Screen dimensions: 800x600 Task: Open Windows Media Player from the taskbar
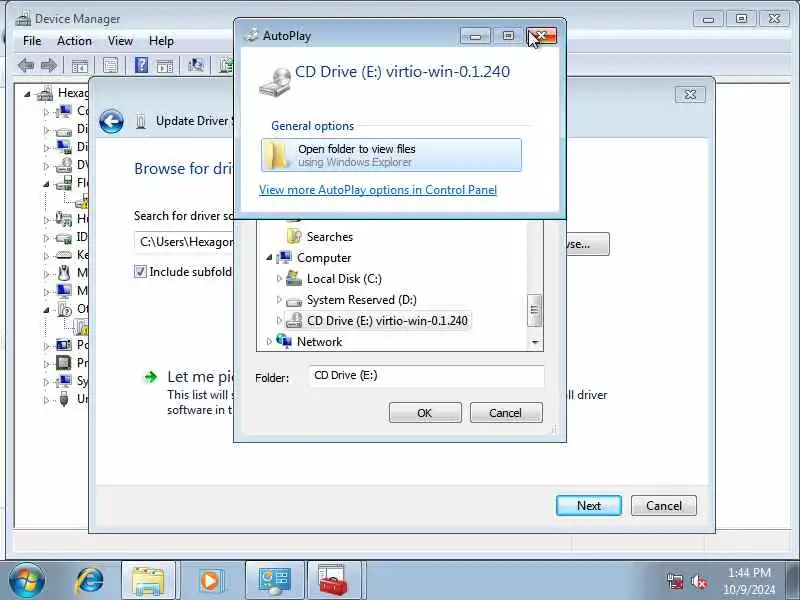point(210,581)
